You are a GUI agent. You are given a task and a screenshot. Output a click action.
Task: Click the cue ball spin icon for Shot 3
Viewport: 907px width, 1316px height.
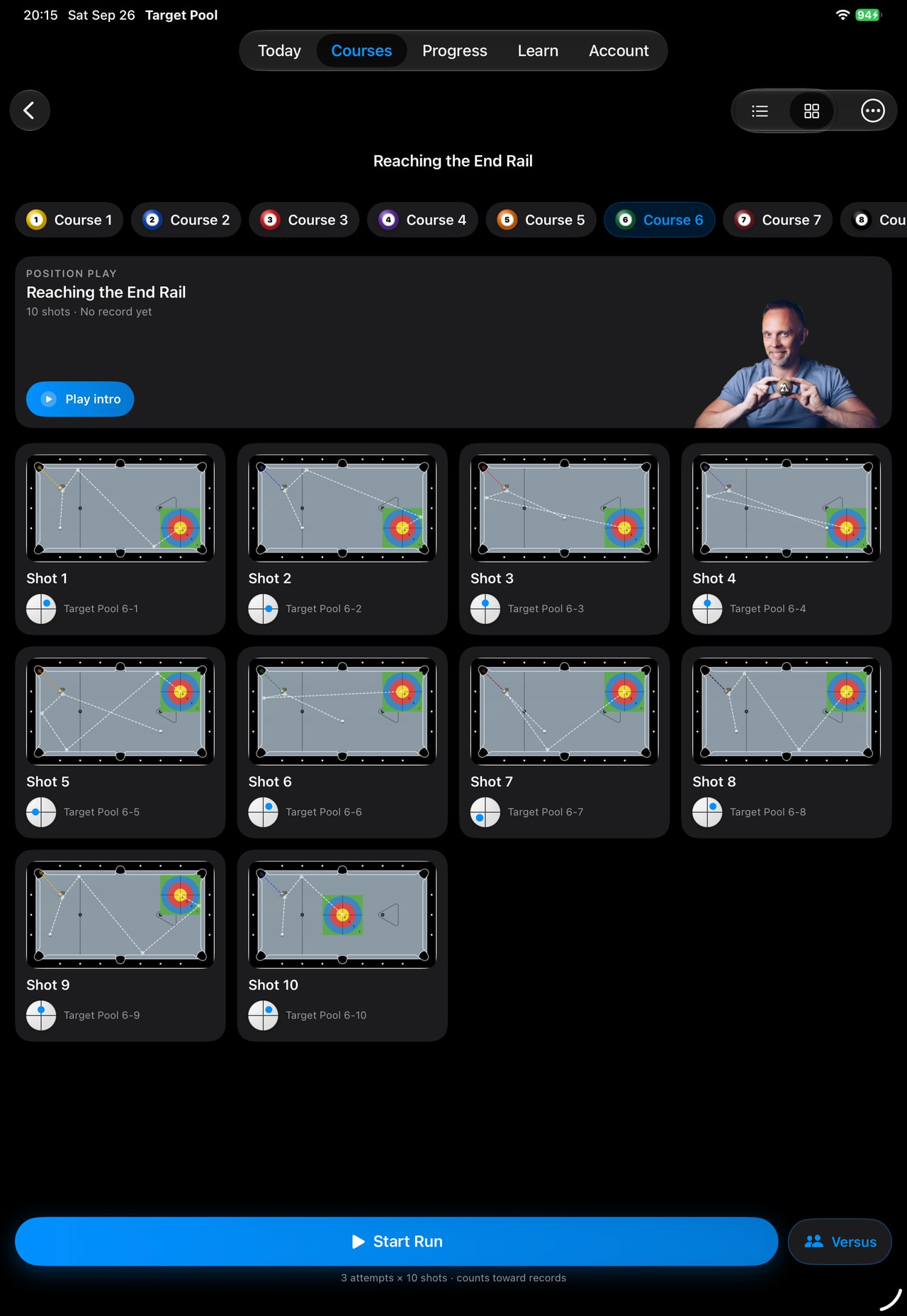tap(485, 608)
